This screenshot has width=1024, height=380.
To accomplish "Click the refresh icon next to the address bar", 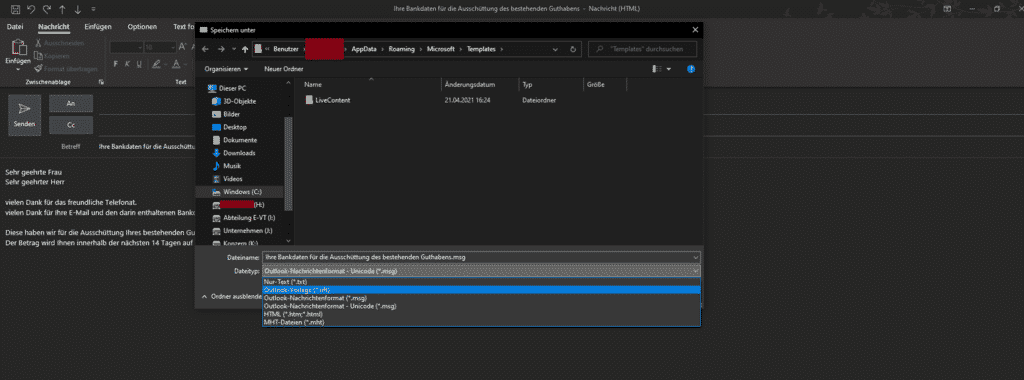I will (573, 49).
